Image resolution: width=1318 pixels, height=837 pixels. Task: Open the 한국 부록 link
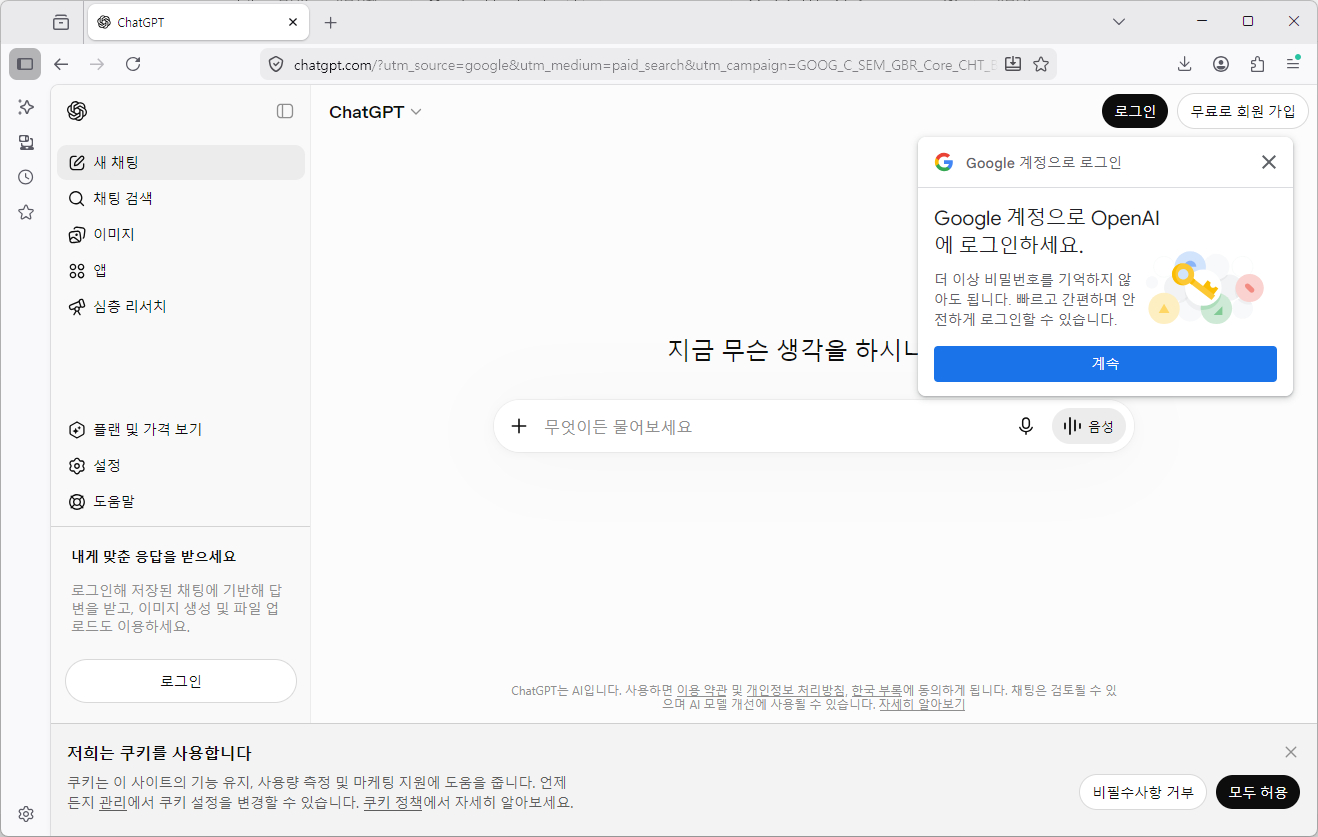(877, 690)
